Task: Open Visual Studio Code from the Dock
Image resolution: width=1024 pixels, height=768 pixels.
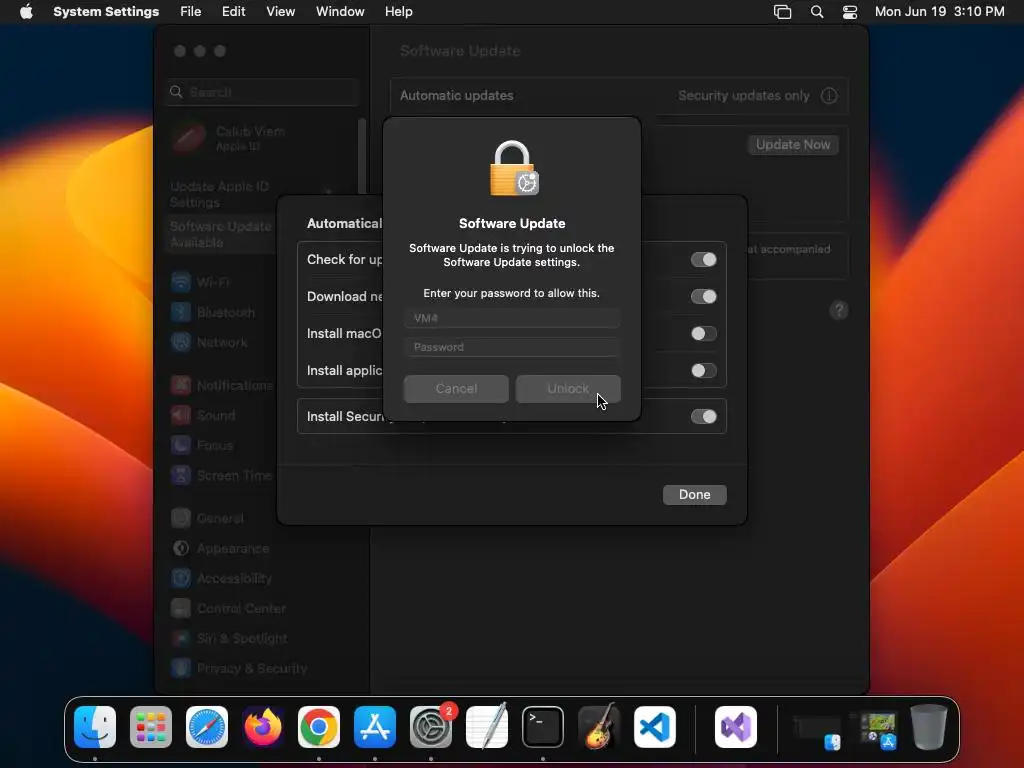Action: (655, 727)
